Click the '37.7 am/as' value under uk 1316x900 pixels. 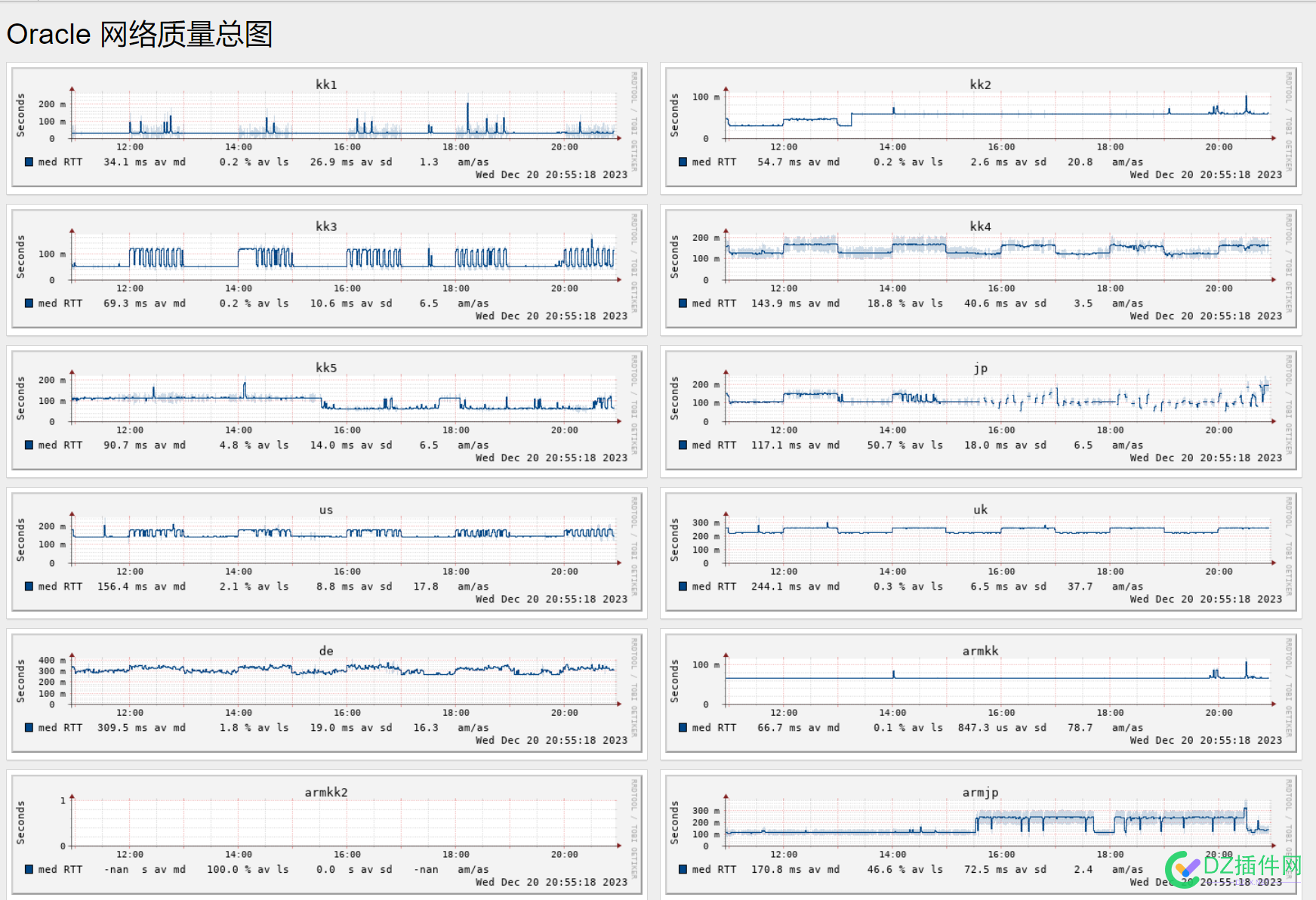[x=1105, y=586]
